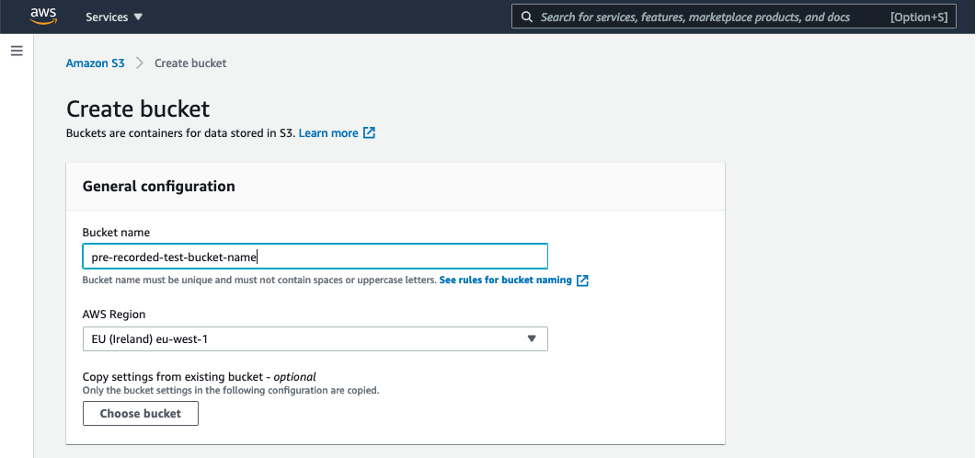Viewport: 977px width, 458px height.
Task: Select the Create bucket breadcrumb item
Action: point(190,63)
